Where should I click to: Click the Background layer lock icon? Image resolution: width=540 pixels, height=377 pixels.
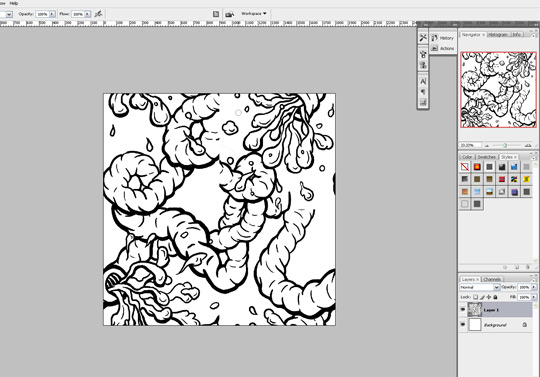(x=525, y=325)
